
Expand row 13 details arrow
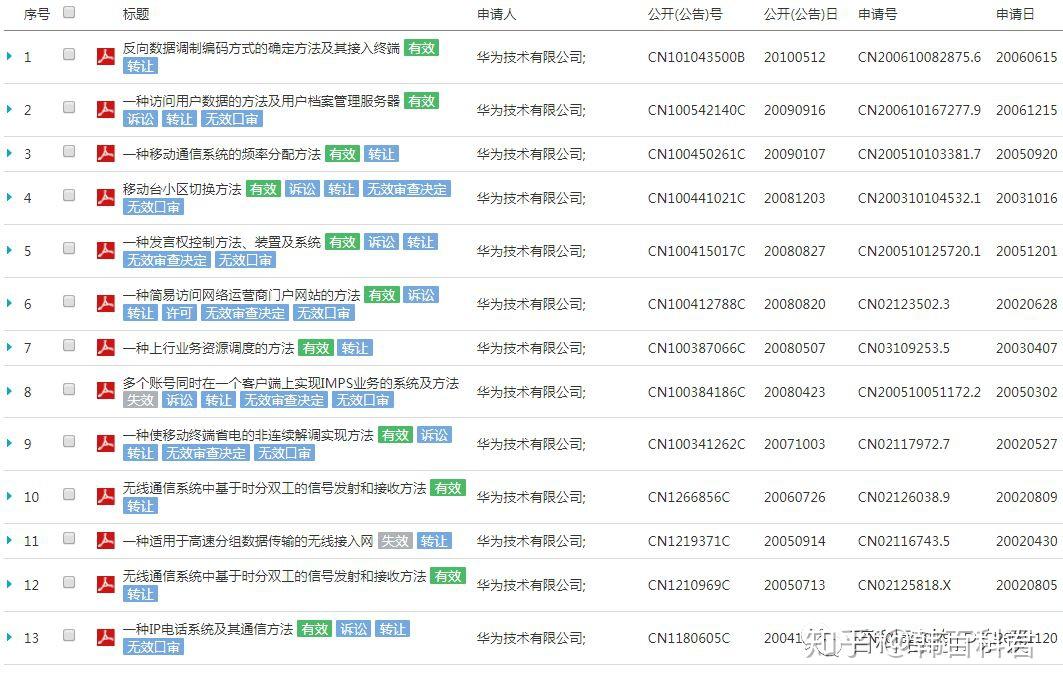(x=9, y=637)
